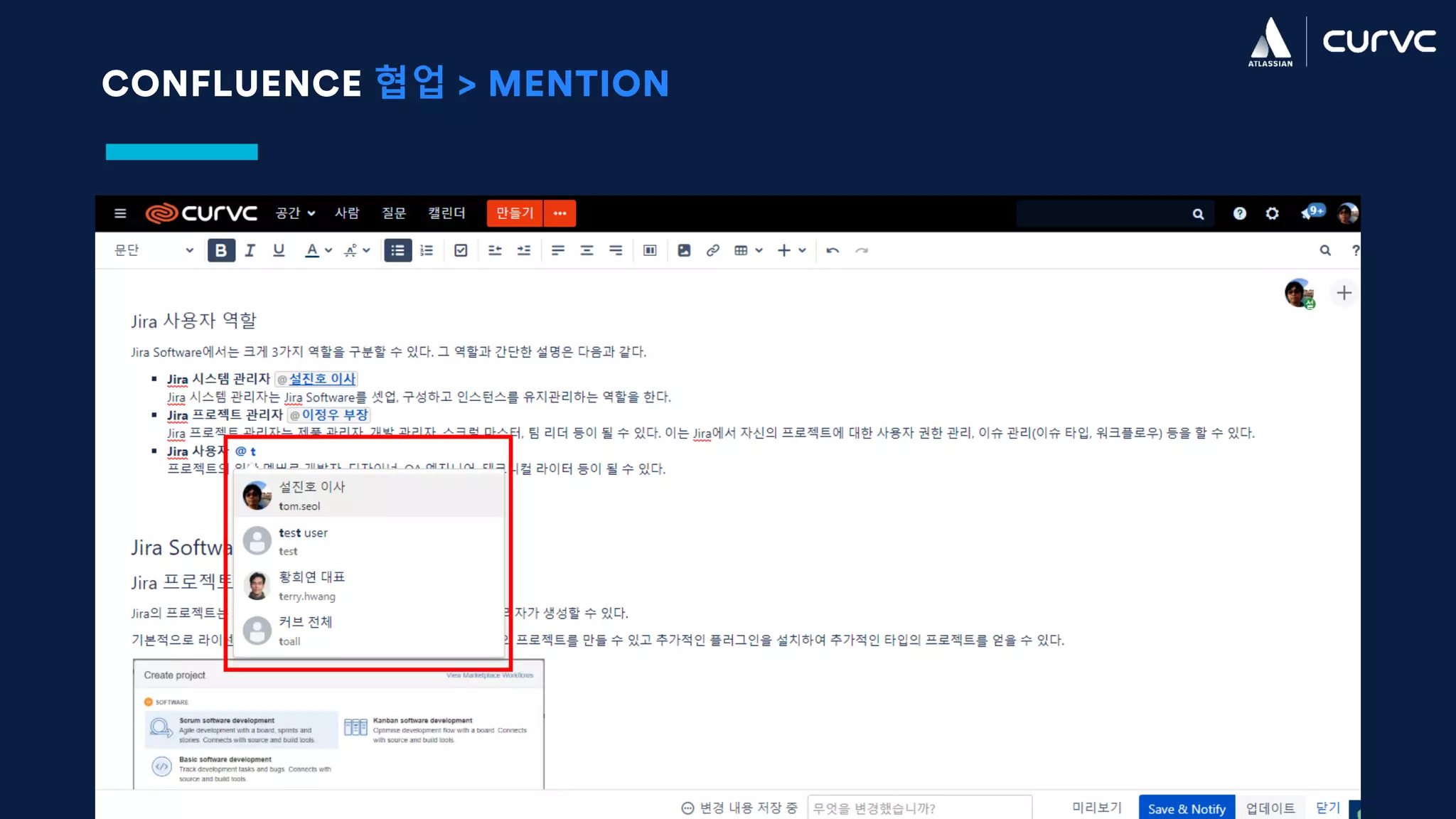Image resolution: width=1456 pixels, height=819 pixels.
Task: Click search magnifier in top bar
Action: tap(1198, 214)
